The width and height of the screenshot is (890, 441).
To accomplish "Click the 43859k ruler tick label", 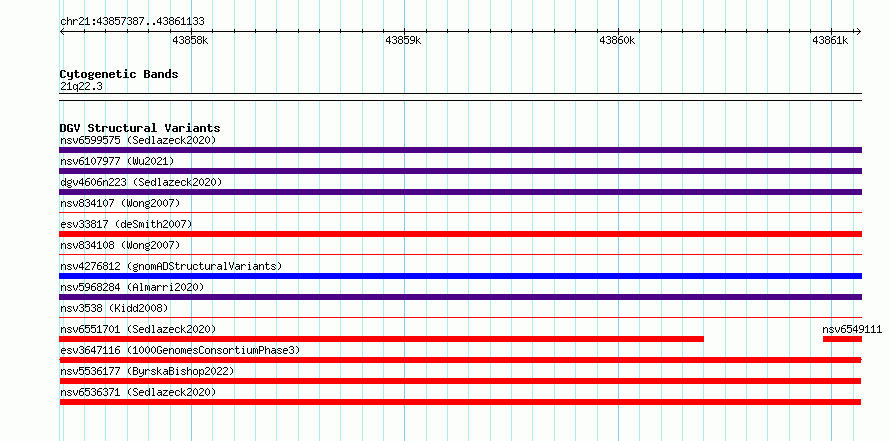I will pos(404,40).
